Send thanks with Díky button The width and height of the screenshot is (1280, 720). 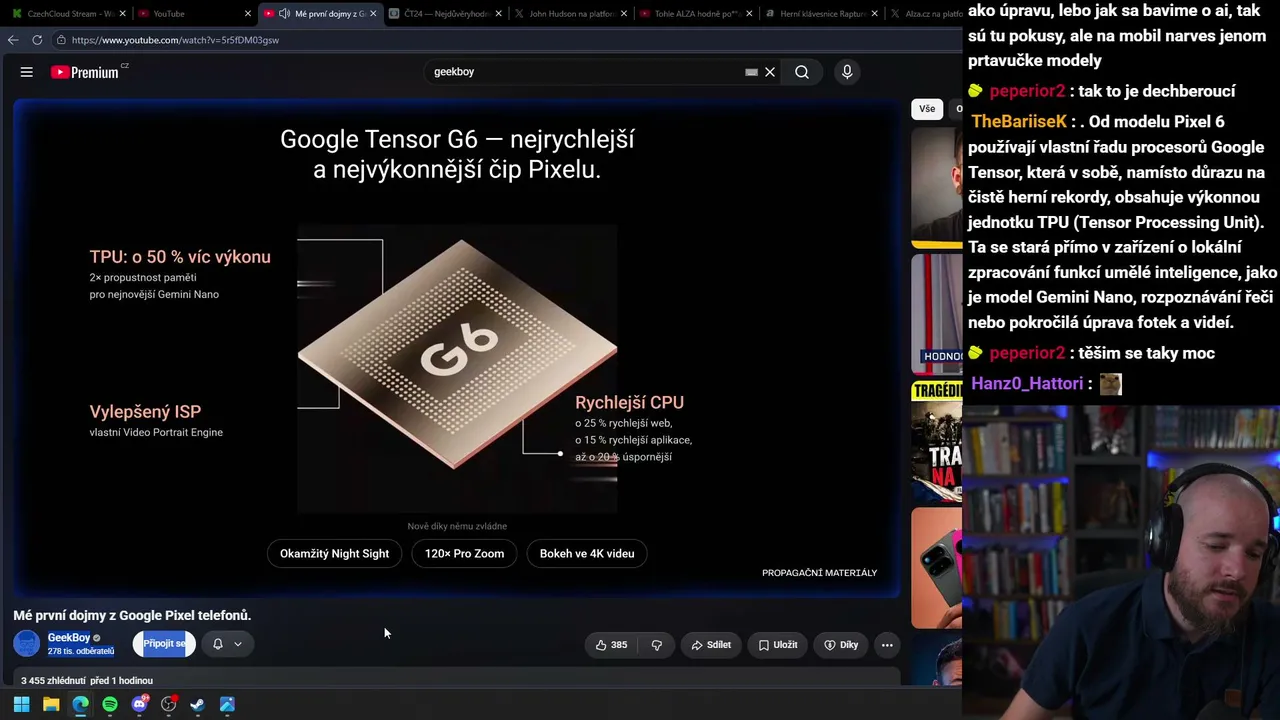click(841, 645)
